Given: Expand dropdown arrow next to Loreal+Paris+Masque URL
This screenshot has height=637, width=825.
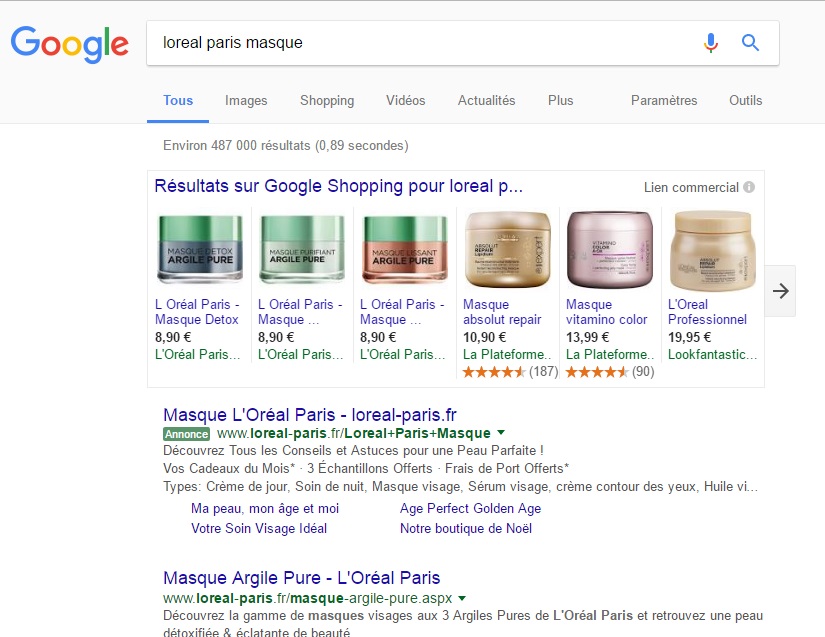Looking at the screenshot, I should 501,433.
